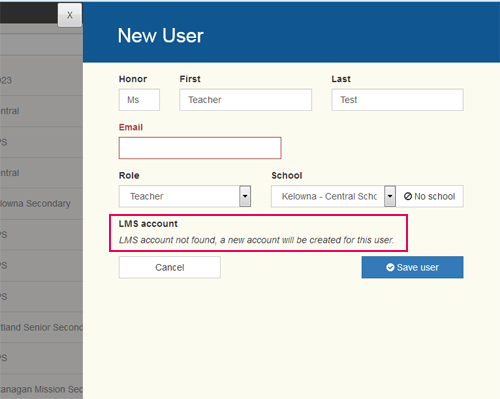This screenshot has height=399, width=500.
Task: Click the LMS account not found message
Action: (256, 240)
